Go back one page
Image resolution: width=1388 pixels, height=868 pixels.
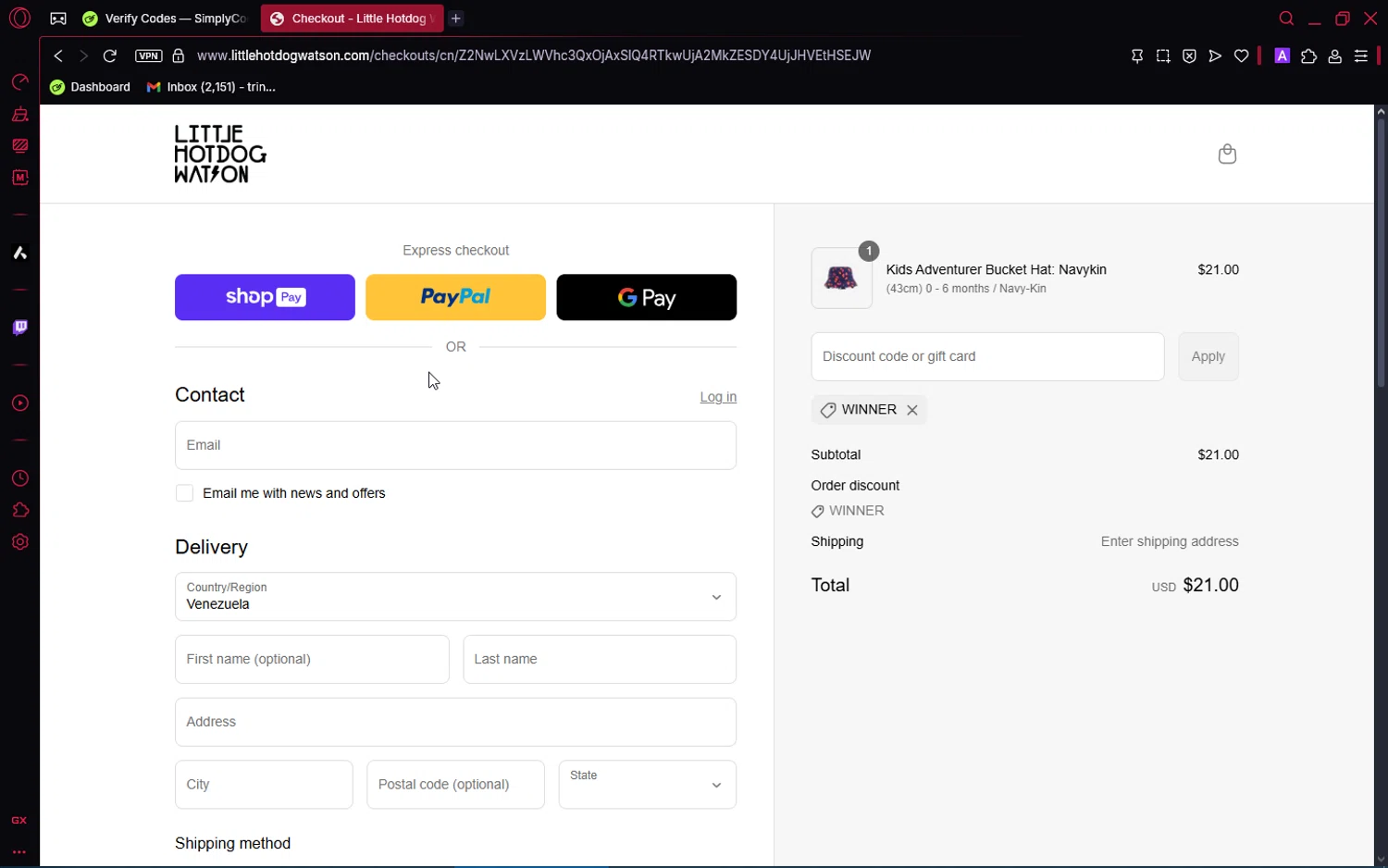(x=58, y=56)
